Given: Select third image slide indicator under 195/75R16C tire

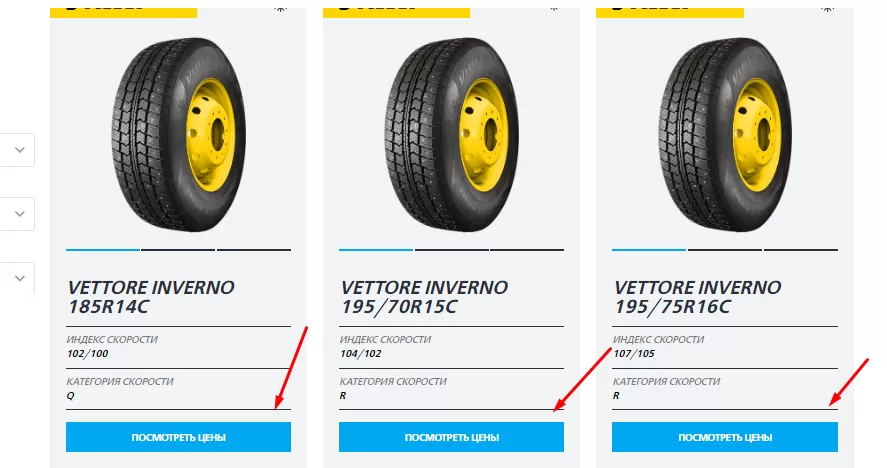Looking at the screenshot, I should click(800, 249).
